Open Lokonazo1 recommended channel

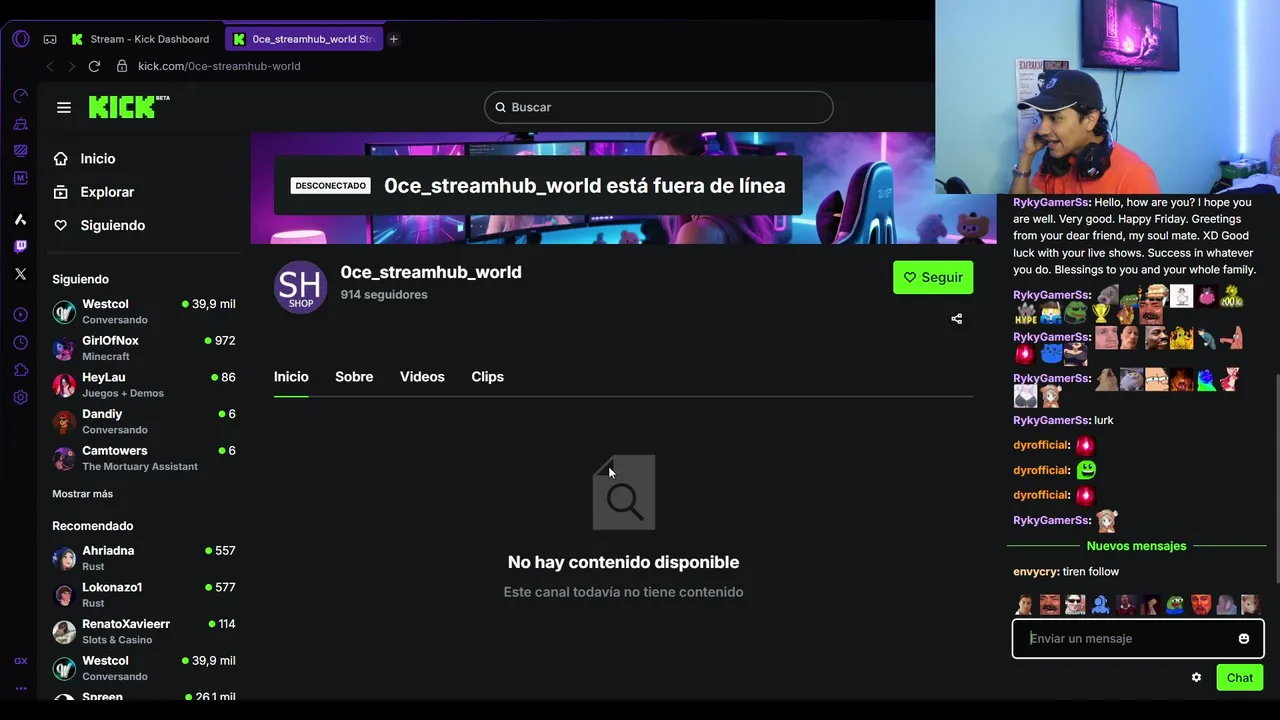tap(144, 595)
